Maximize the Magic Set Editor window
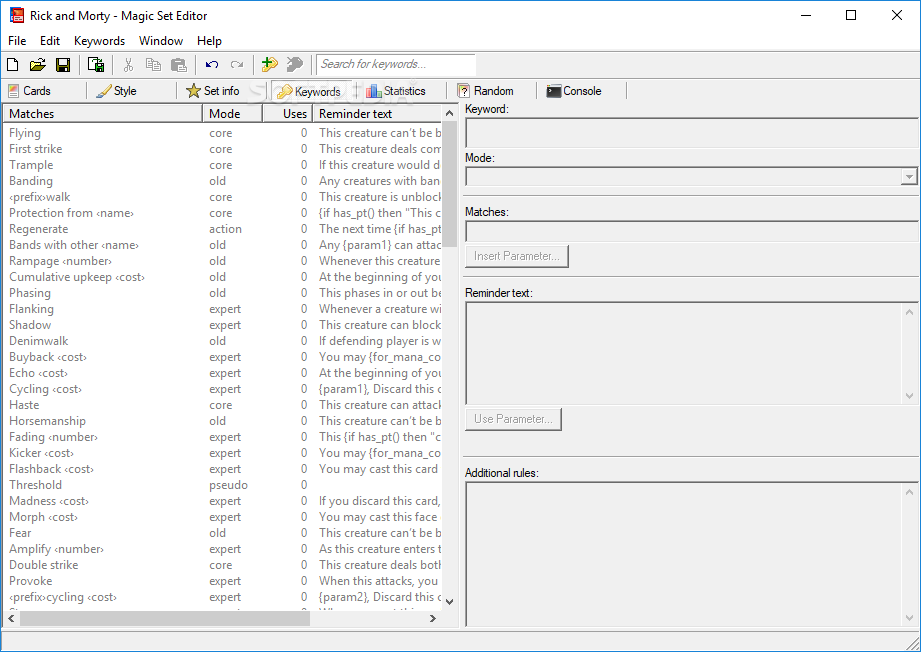 [851, 15]
